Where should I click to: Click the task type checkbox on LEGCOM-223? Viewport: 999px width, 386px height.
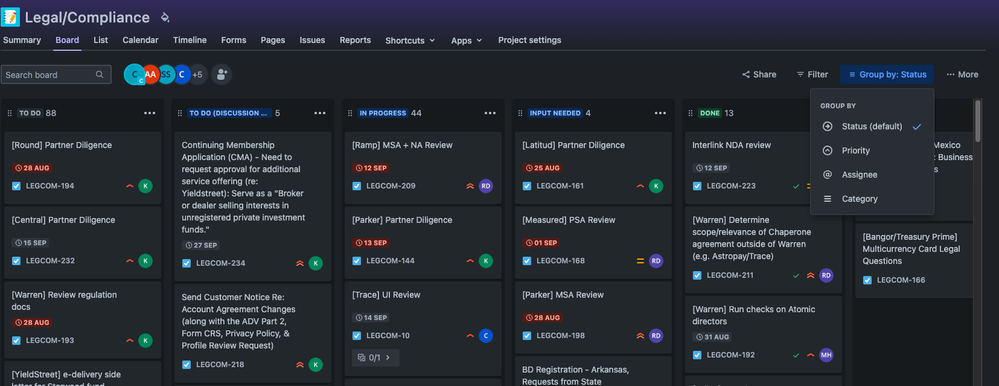697,186
